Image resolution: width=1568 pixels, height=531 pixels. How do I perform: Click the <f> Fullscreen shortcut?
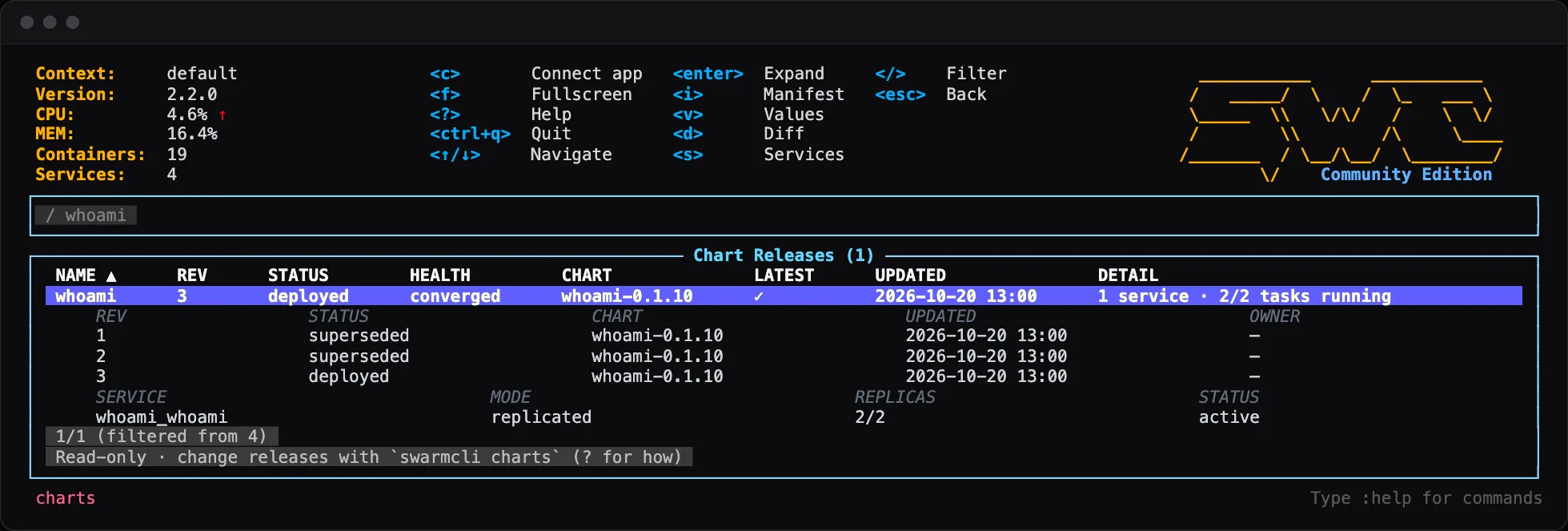pos(531,95)
